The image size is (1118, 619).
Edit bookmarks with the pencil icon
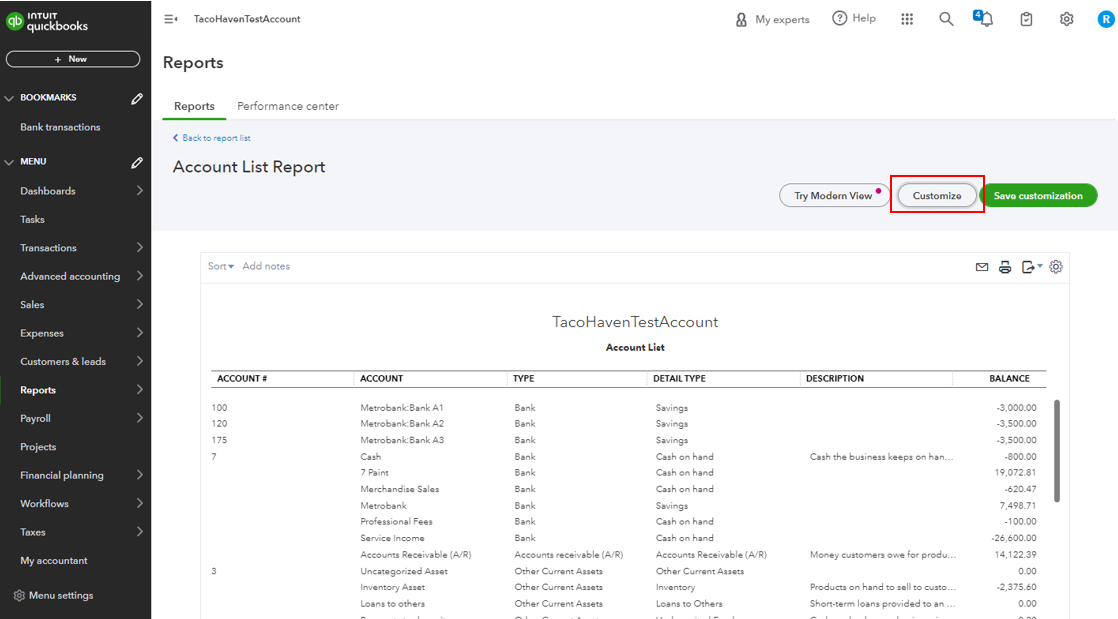[x=137, y=98]
